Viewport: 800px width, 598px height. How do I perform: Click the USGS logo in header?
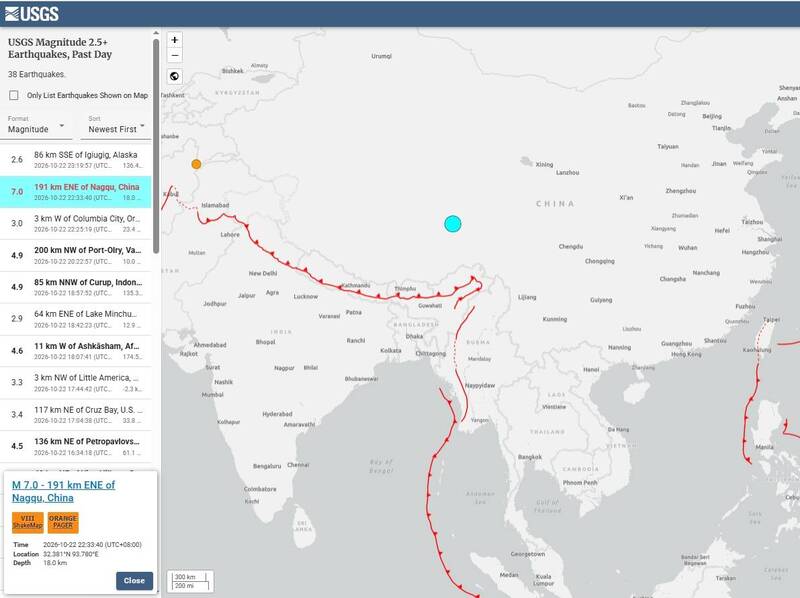point(32,14)
